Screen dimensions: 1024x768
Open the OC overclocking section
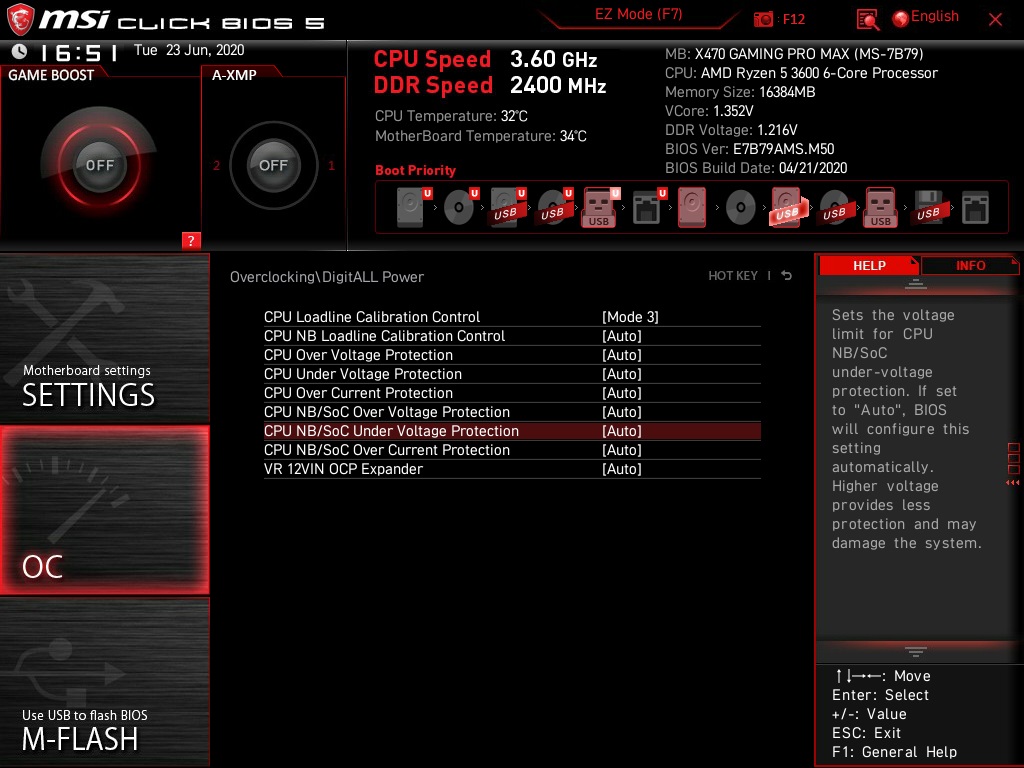(104, 510)
